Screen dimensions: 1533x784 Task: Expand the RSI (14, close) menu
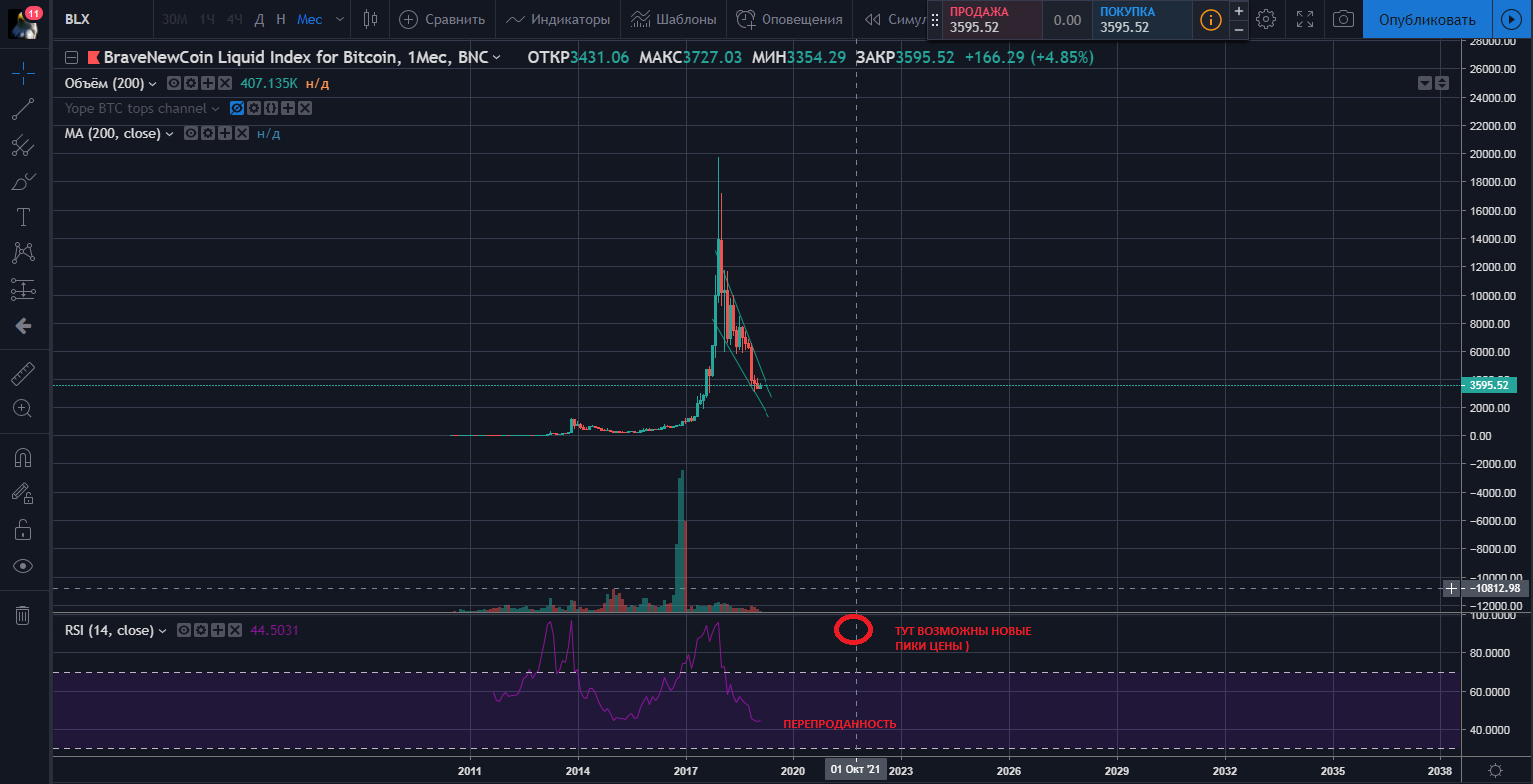pyautogui.click(x=162, y=631)
